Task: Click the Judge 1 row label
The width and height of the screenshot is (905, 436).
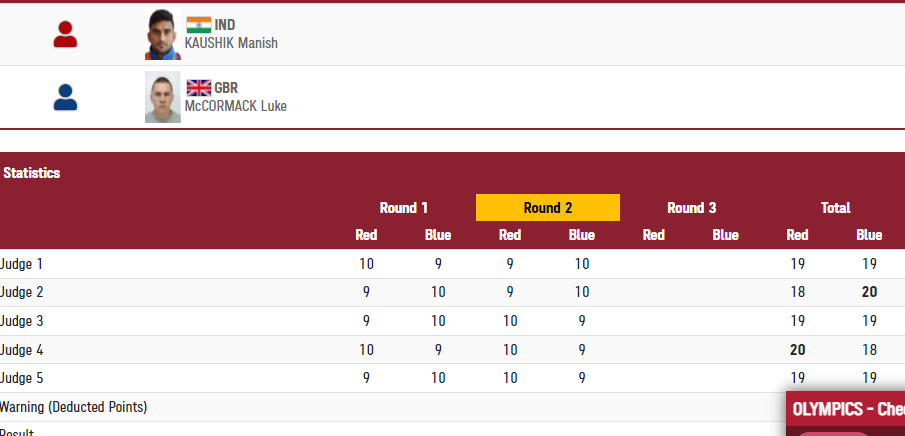Action: pyautogui.click(x=22, y=264)
